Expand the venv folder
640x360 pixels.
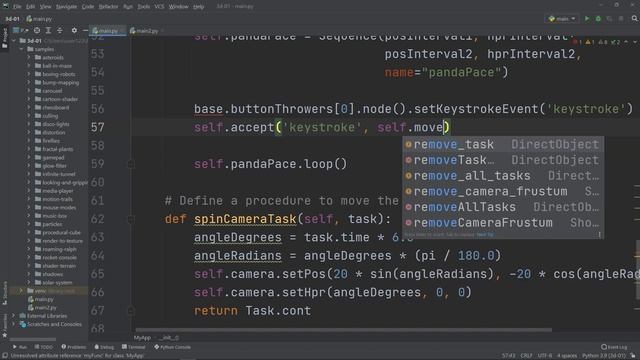pos(21,291)
